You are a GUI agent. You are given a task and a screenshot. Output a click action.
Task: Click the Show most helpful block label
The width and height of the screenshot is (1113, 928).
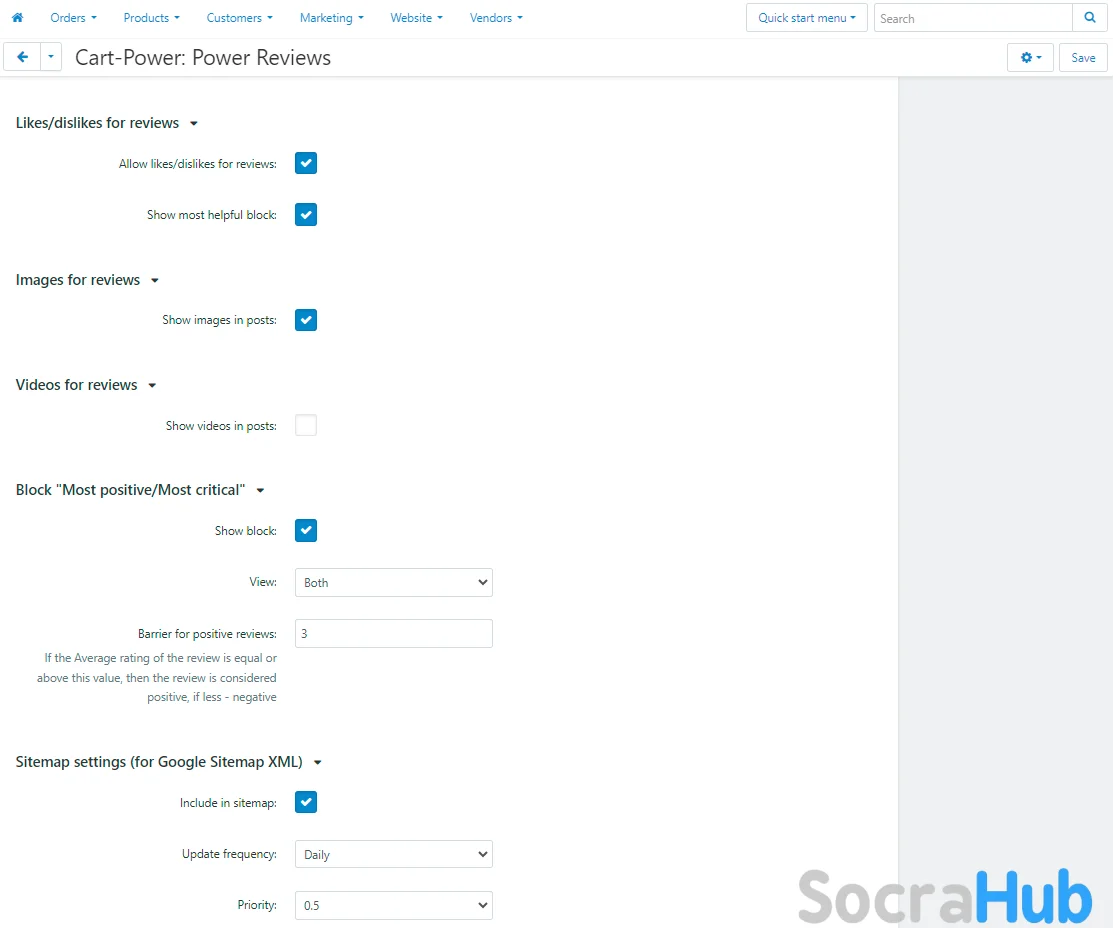point(212,215)
